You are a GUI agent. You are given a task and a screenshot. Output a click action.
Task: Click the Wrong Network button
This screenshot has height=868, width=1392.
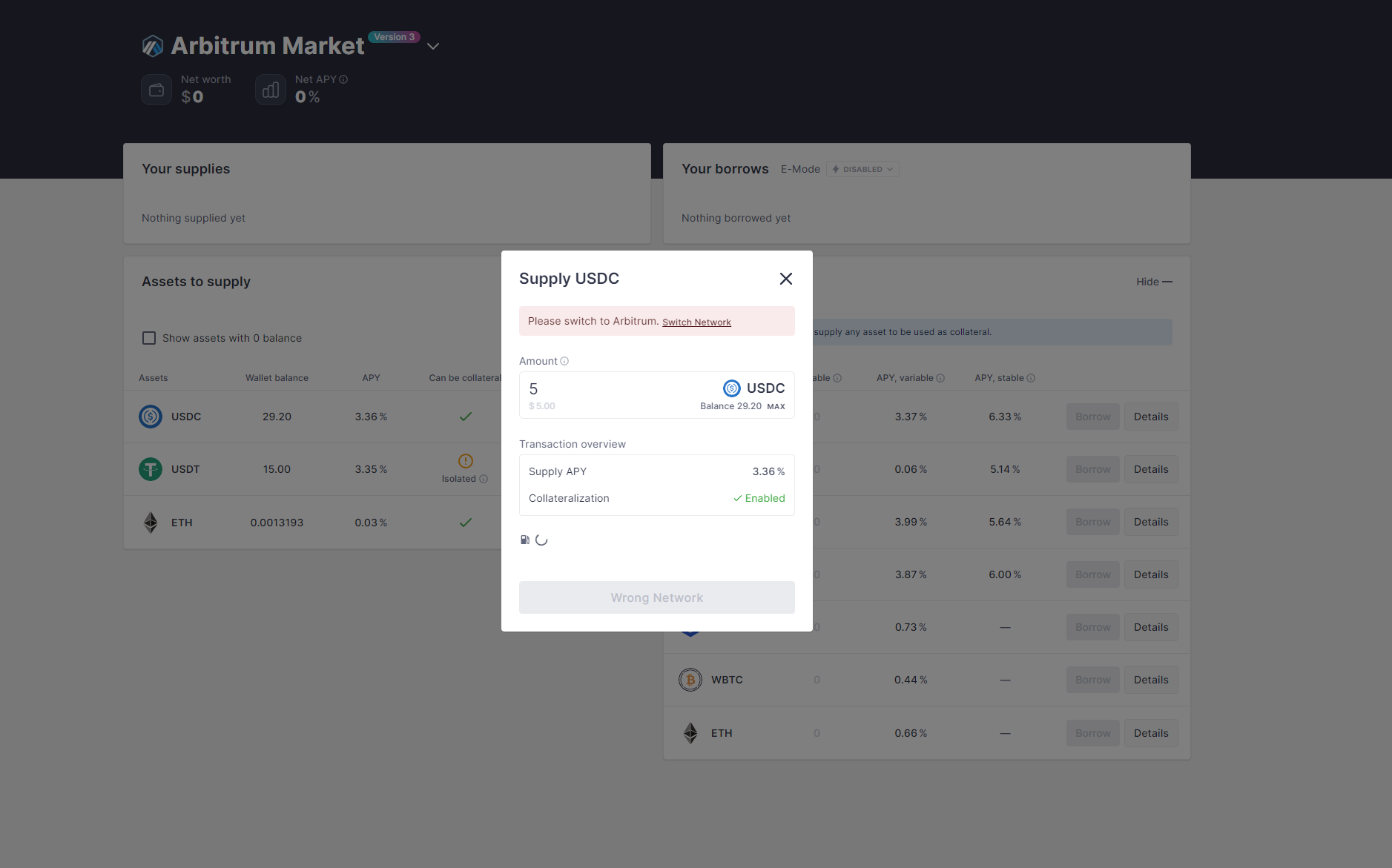(657, 597)
